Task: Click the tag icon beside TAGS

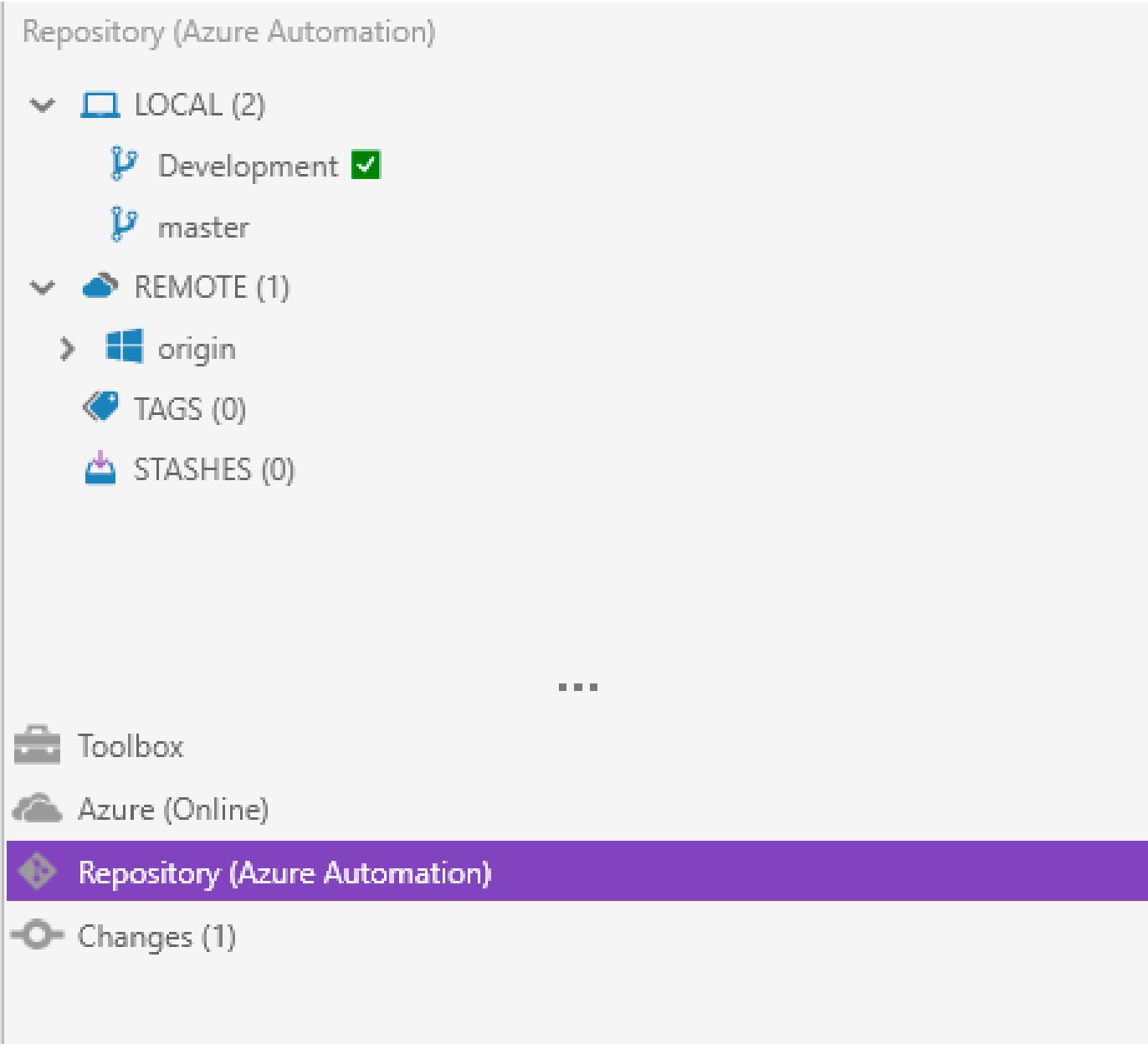Action: 100,407
